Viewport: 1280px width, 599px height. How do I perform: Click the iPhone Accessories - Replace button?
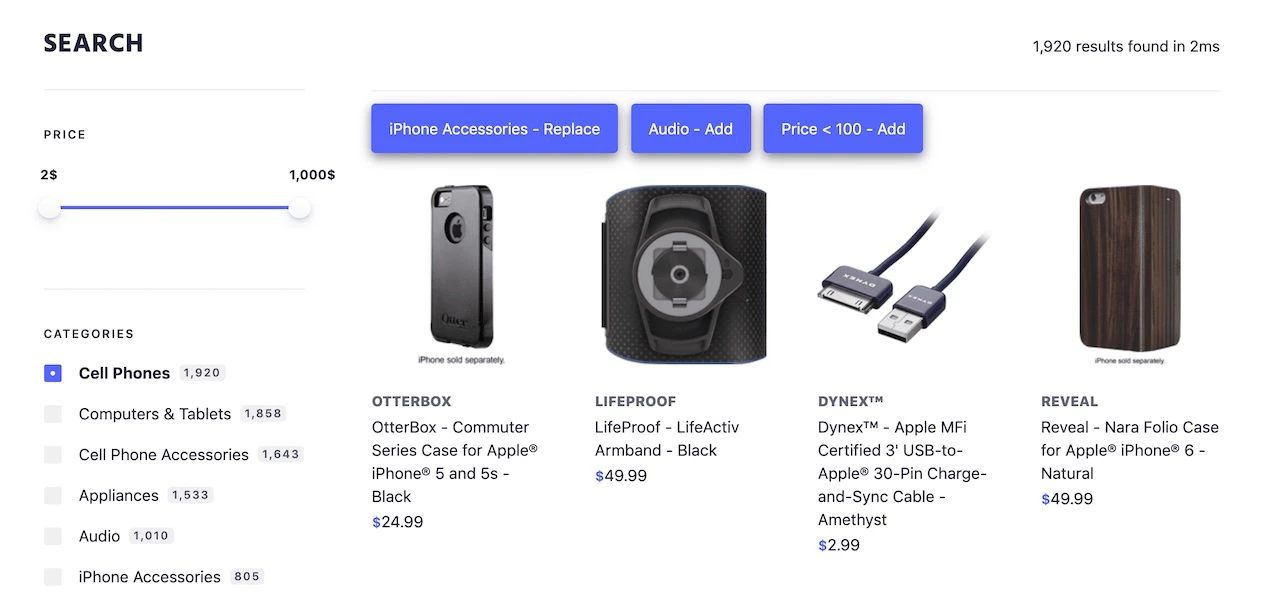coord(494,128)
